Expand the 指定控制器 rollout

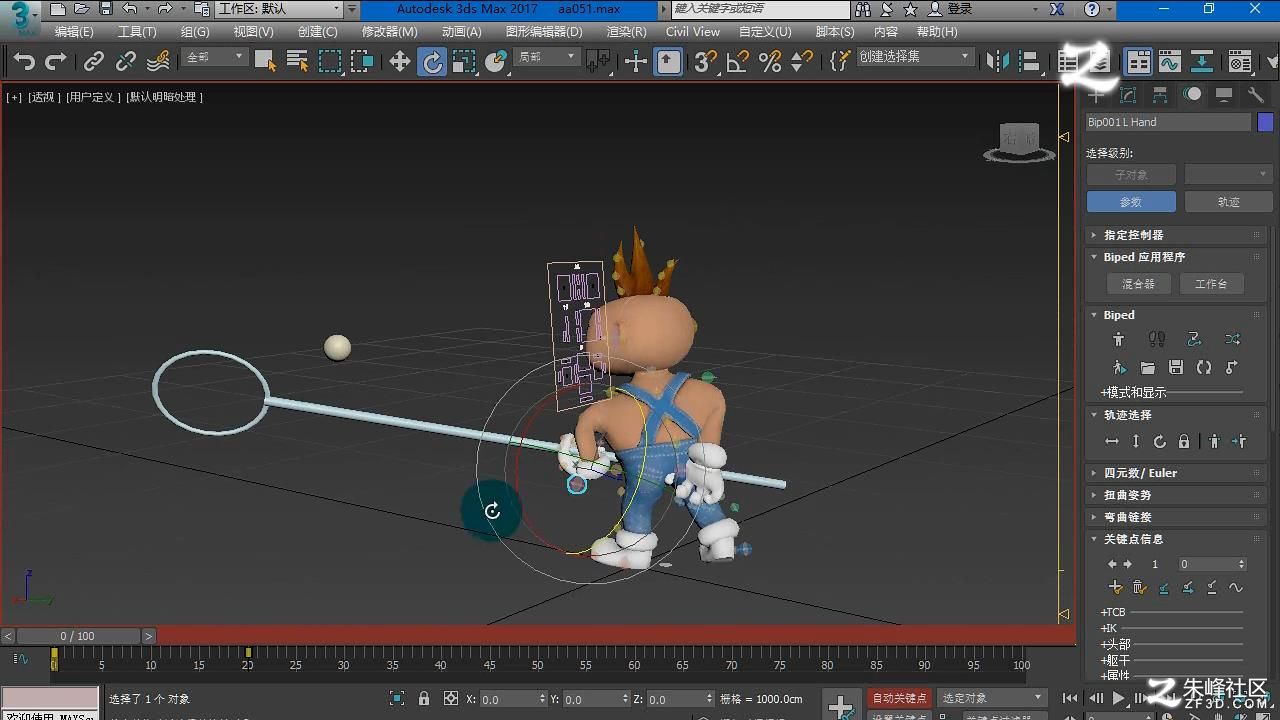pyautogui.click(x=1177, y=235)
